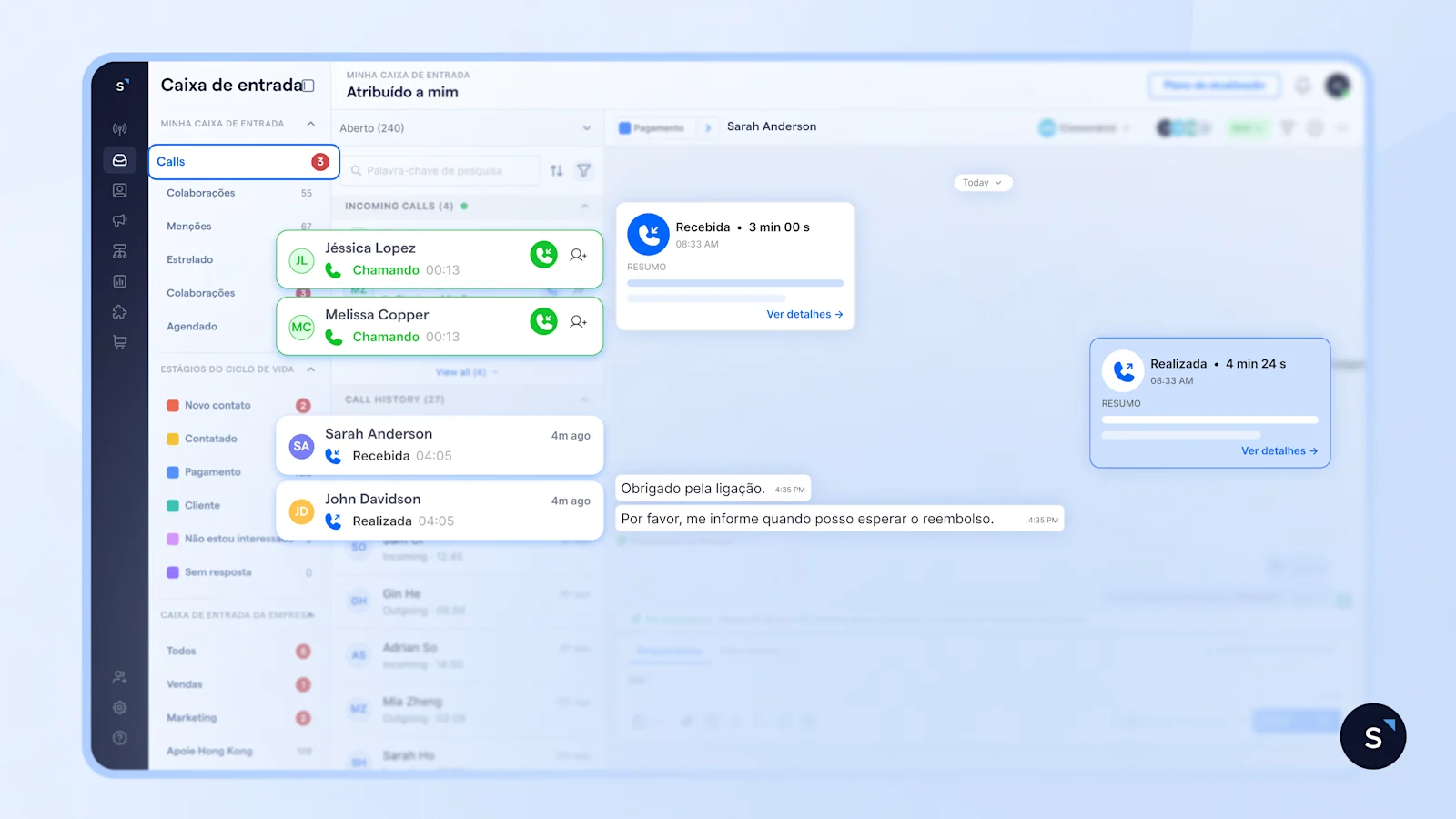Click the Recebida call icon in chat

coord(648,235)
